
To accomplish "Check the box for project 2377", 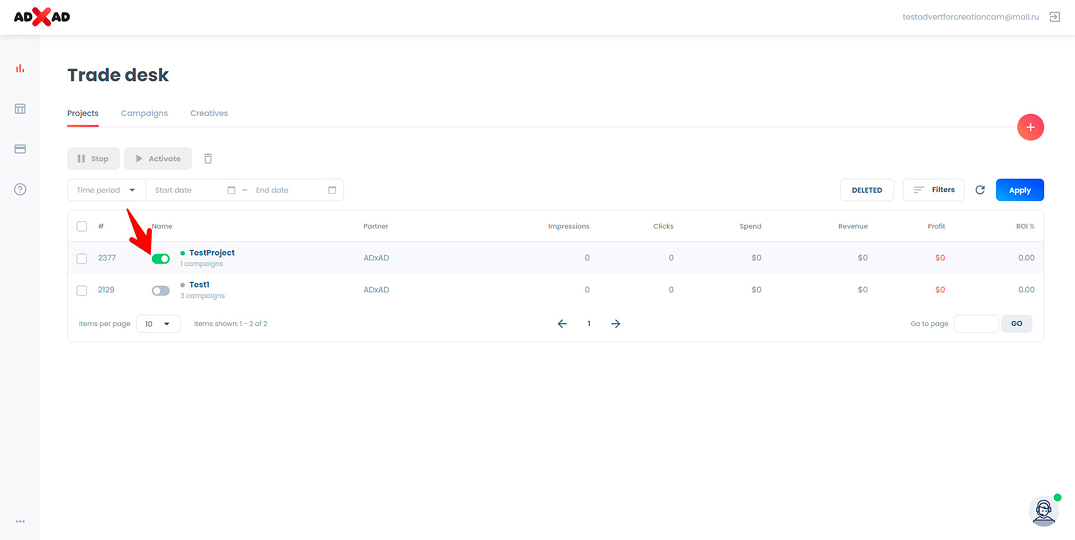I will pos(82,259).
